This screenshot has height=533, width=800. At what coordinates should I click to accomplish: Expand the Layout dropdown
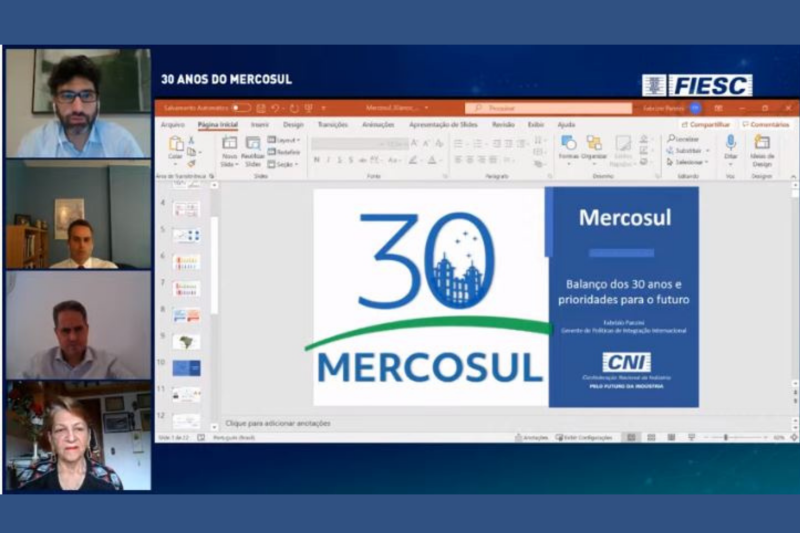click(285, 140)
